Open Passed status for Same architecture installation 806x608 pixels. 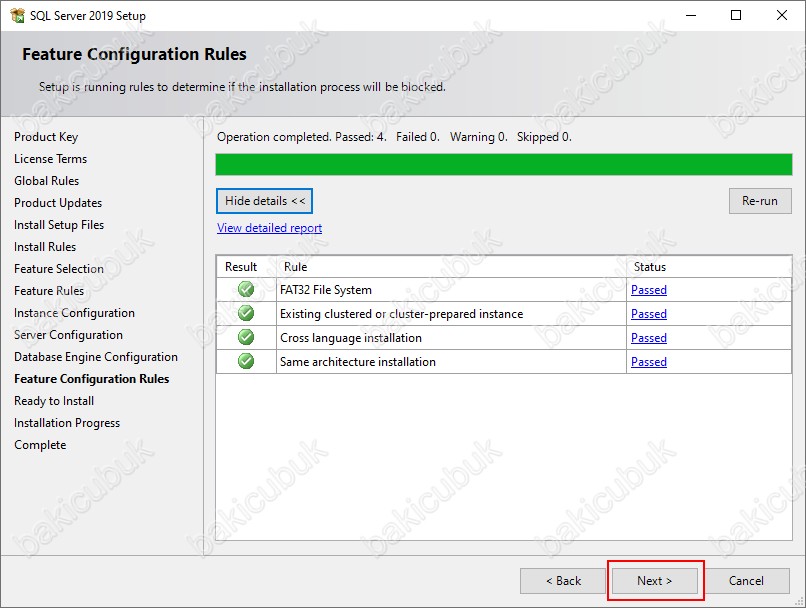point(649,362)
